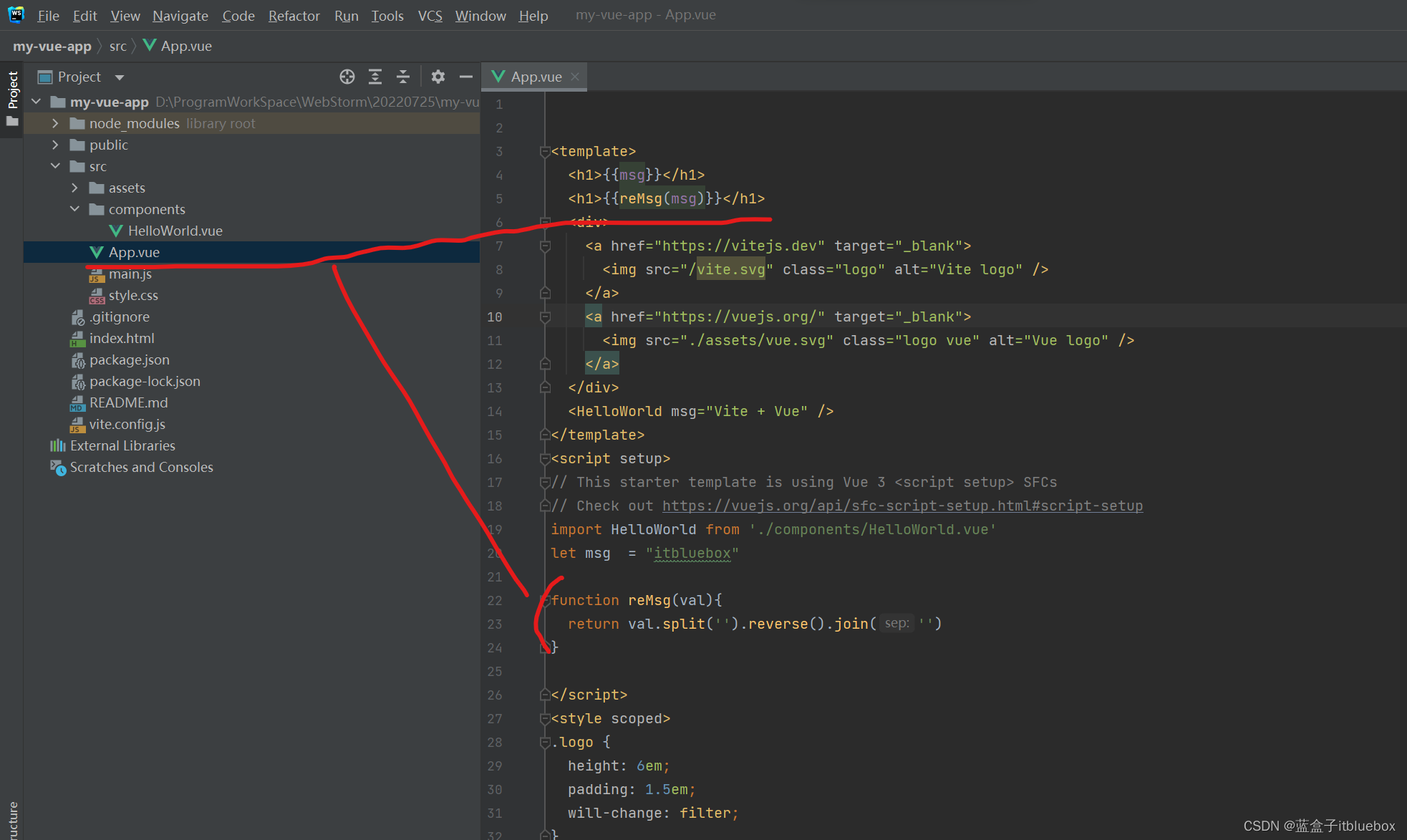Follow the vuejs.org sfc-script-setup link

pyautogui.click(x=902, y=506)
